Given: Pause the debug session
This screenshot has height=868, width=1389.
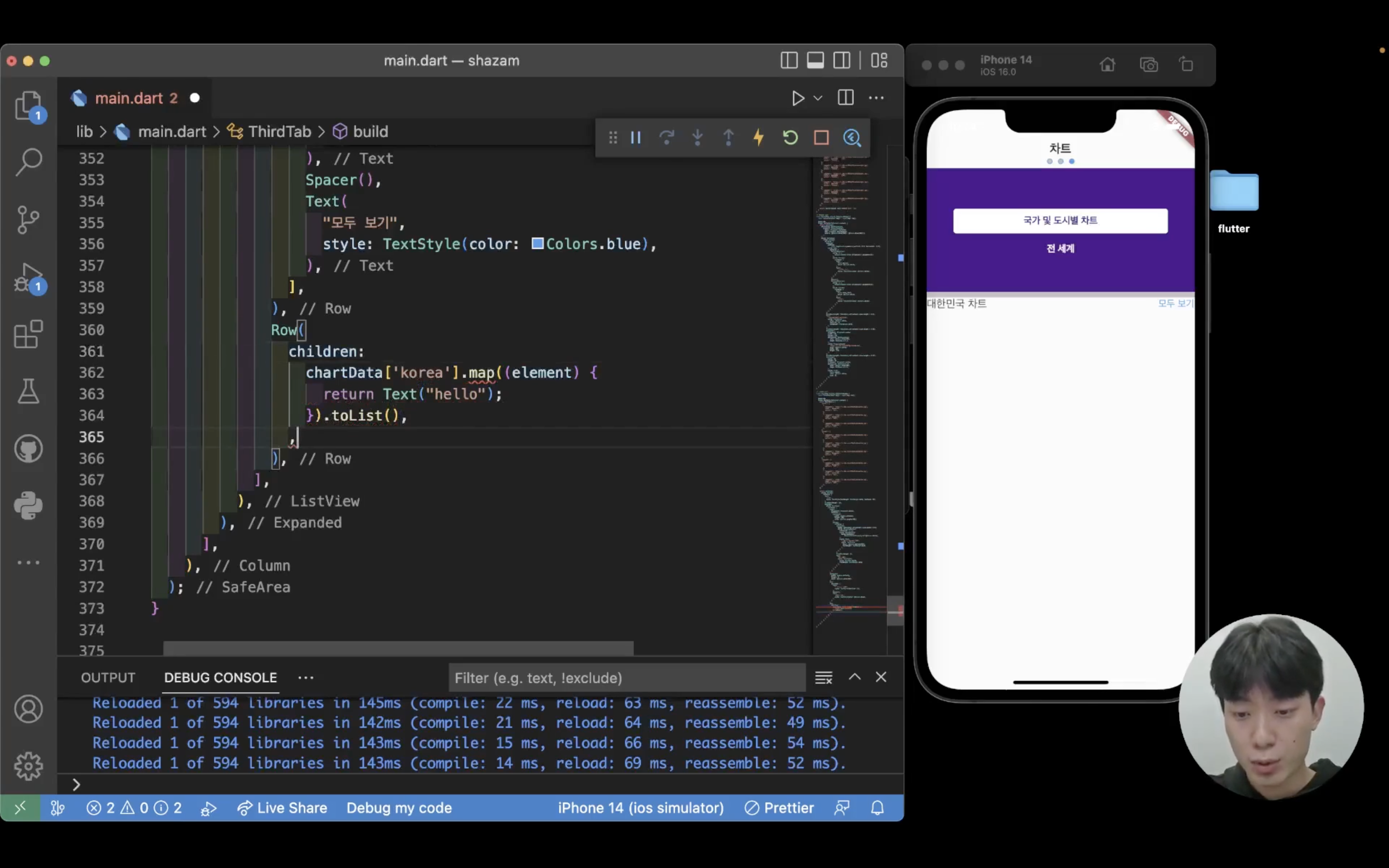Looking at the screenshot, I should tap(635, 138).
